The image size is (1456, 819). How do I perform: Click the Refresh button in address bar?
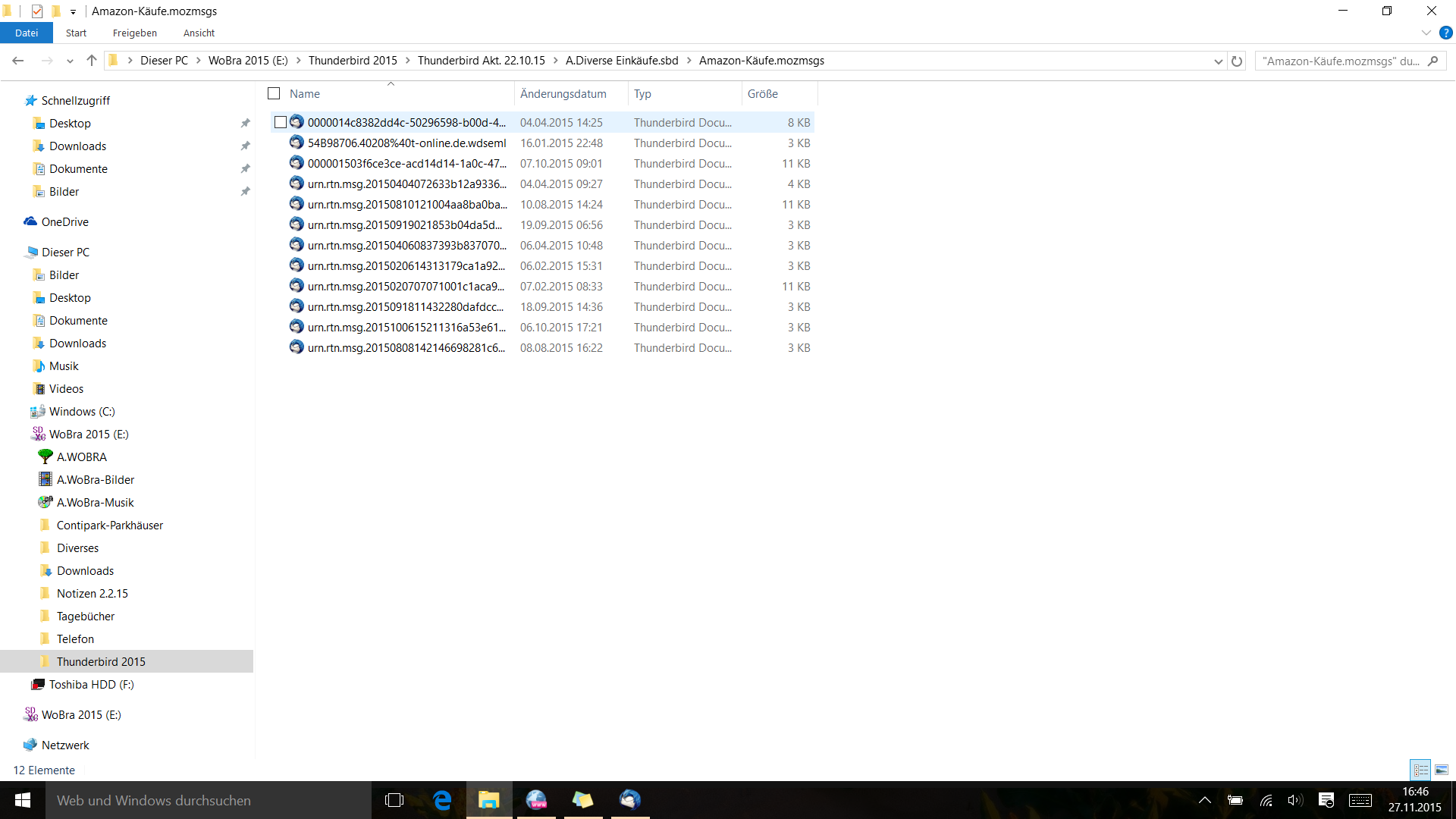coord(1237,61)
